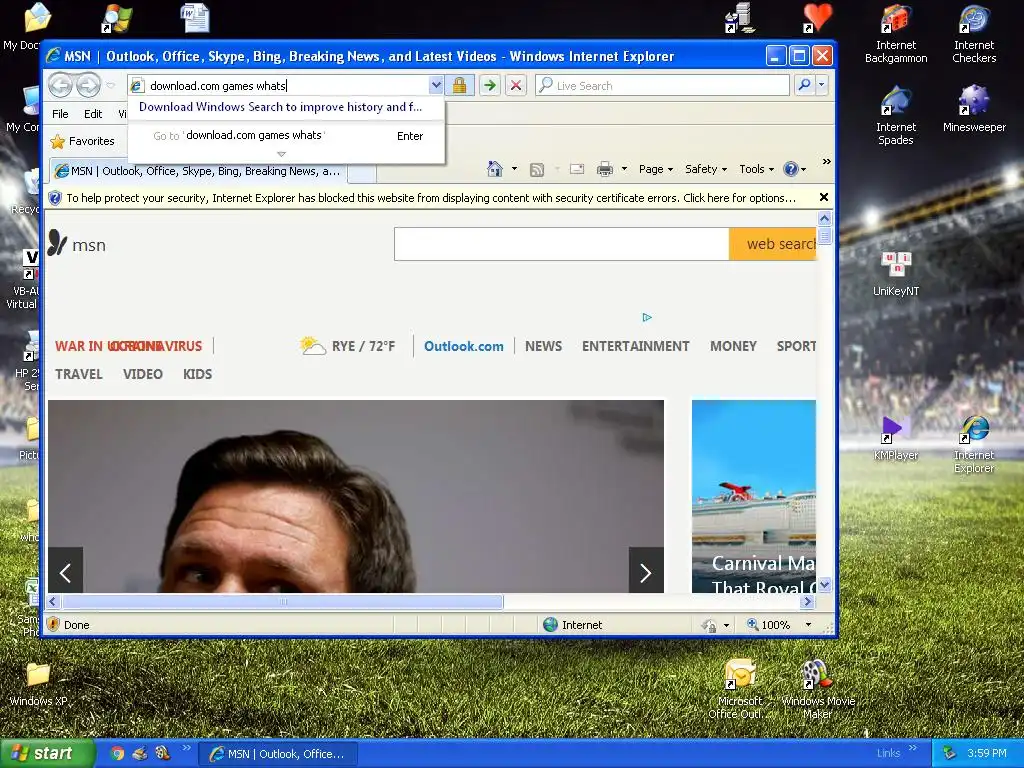
Task: Click the weather sun-cloud icon
Action: 312,345
